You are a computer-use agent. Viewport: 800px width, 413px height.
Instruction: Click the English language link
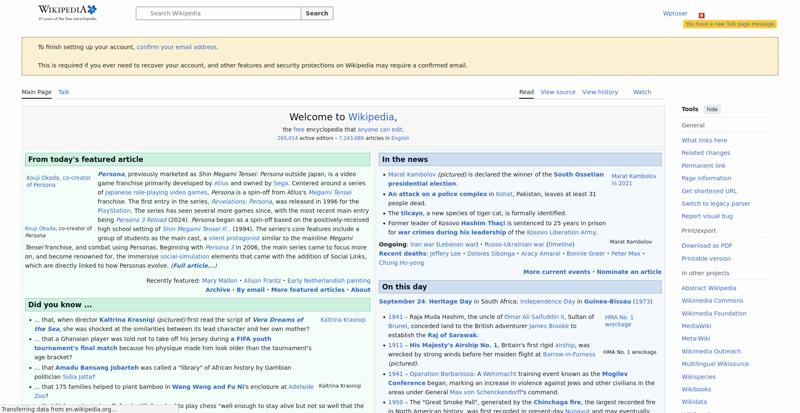(400, 138)
